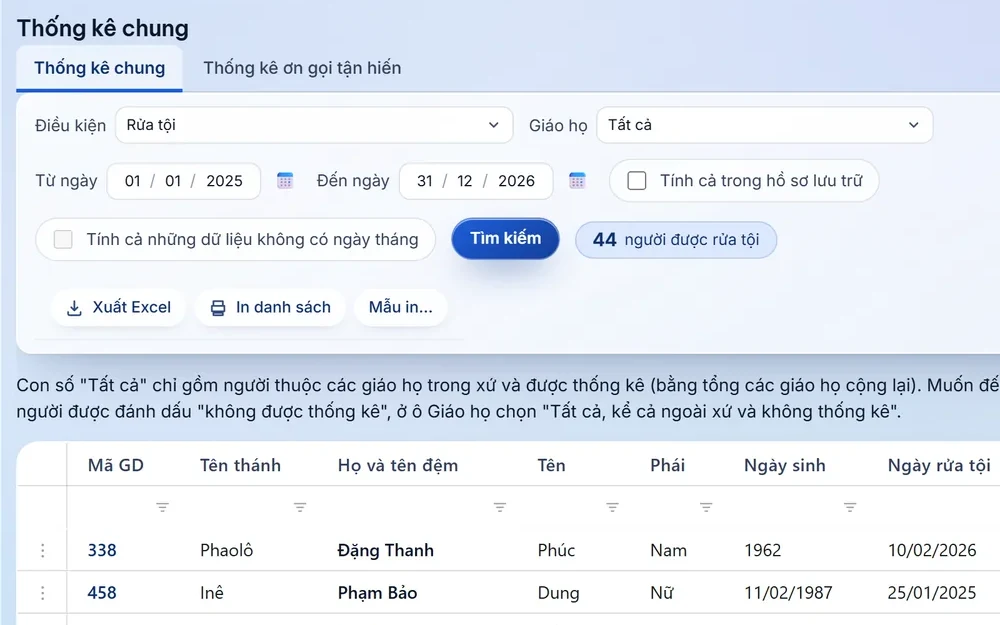This screenshot has height=625, width=1000.
Task: Click month 12 in Đến ngày field
Action: (465, 181)
